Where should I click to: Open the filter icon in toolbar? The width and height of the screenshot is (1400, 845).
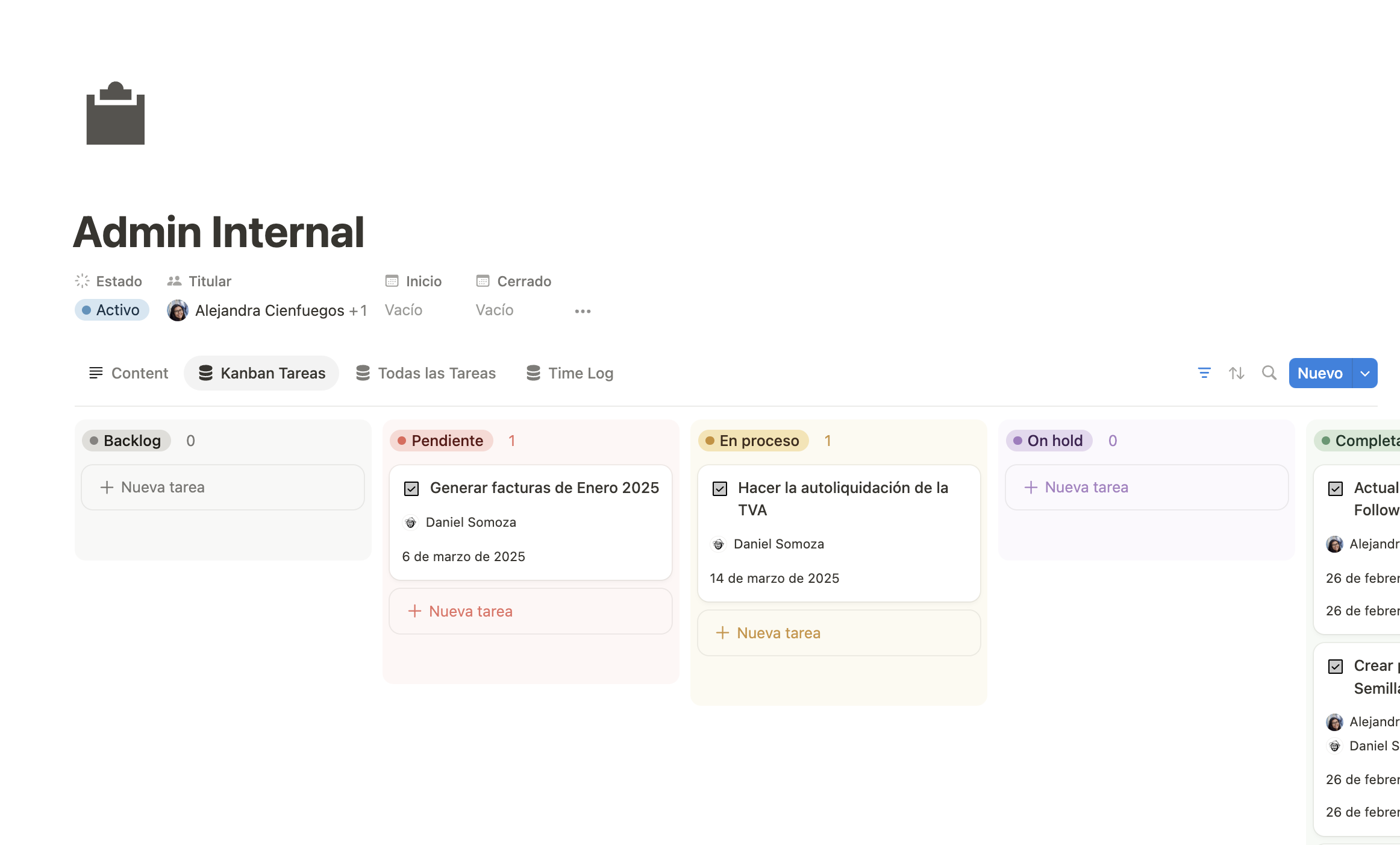click(1204, 373)
